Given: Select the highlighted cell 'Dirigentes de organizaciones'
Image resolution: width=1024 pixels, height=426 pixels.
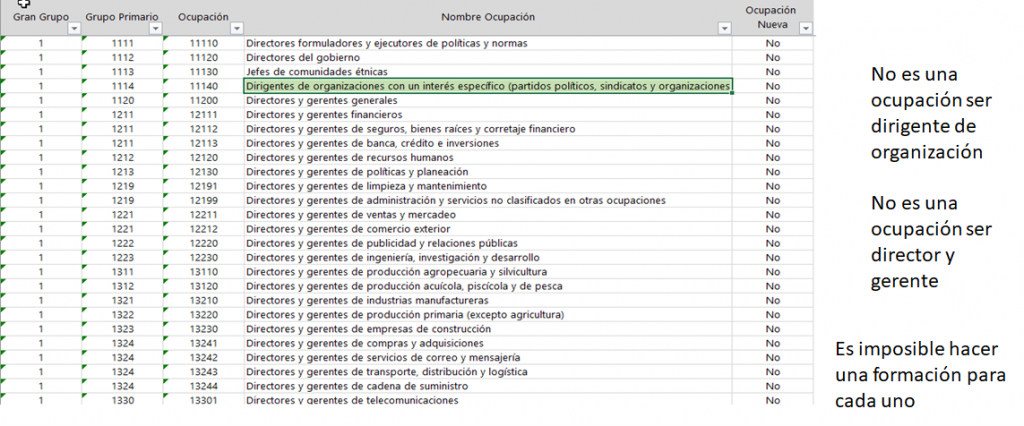Looking at the screenshot, I should (x=487, y=87).
